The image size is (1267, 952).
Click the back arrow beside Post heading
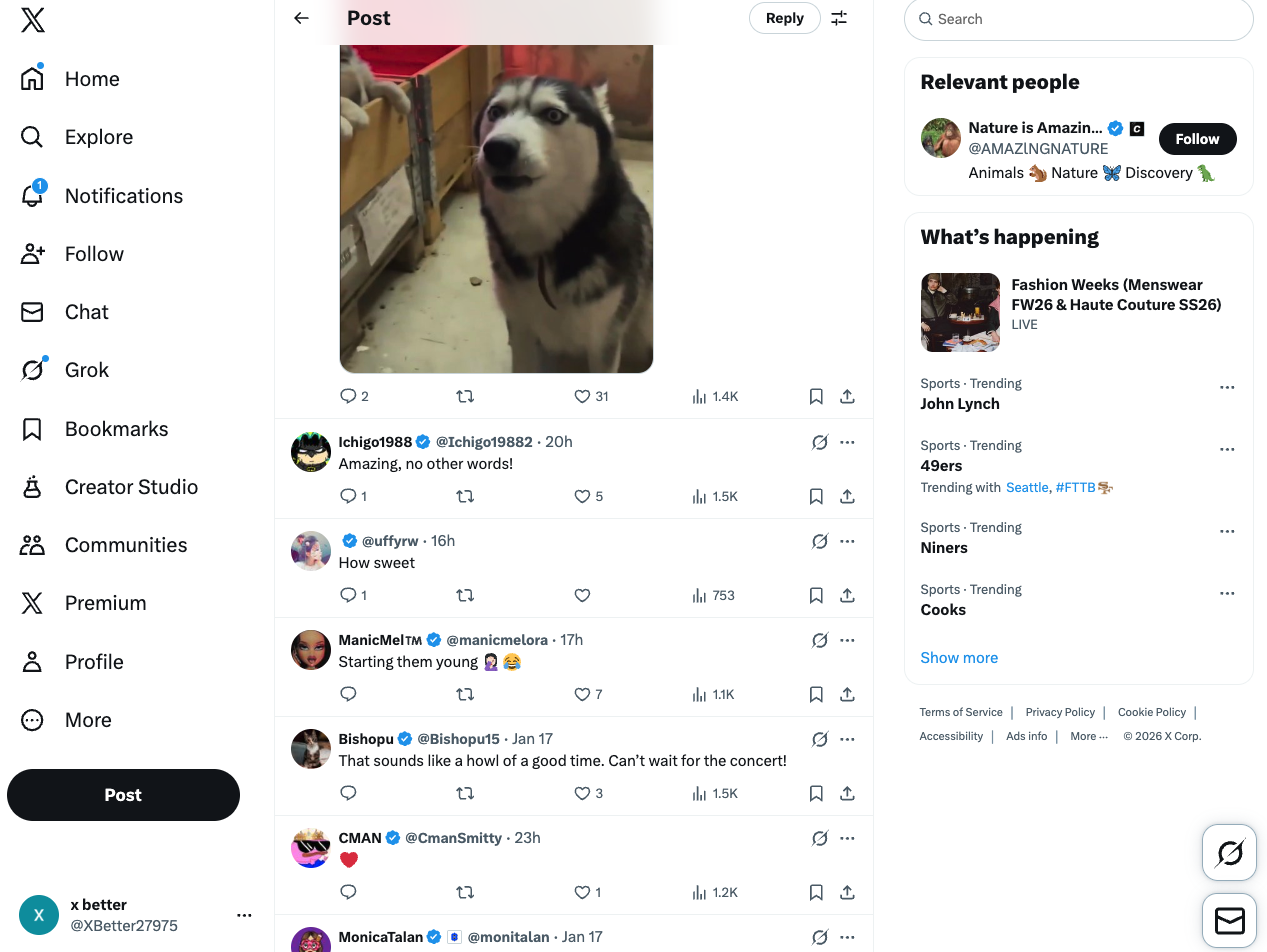tap(301, 18)
